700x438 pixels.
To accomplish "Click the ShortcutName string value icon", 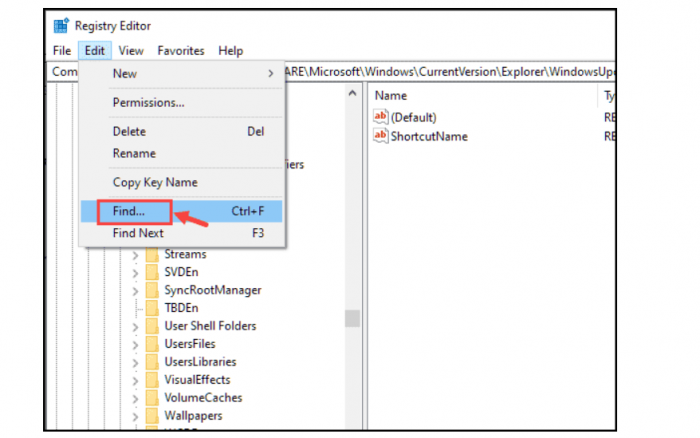I will tap(380, 135).
